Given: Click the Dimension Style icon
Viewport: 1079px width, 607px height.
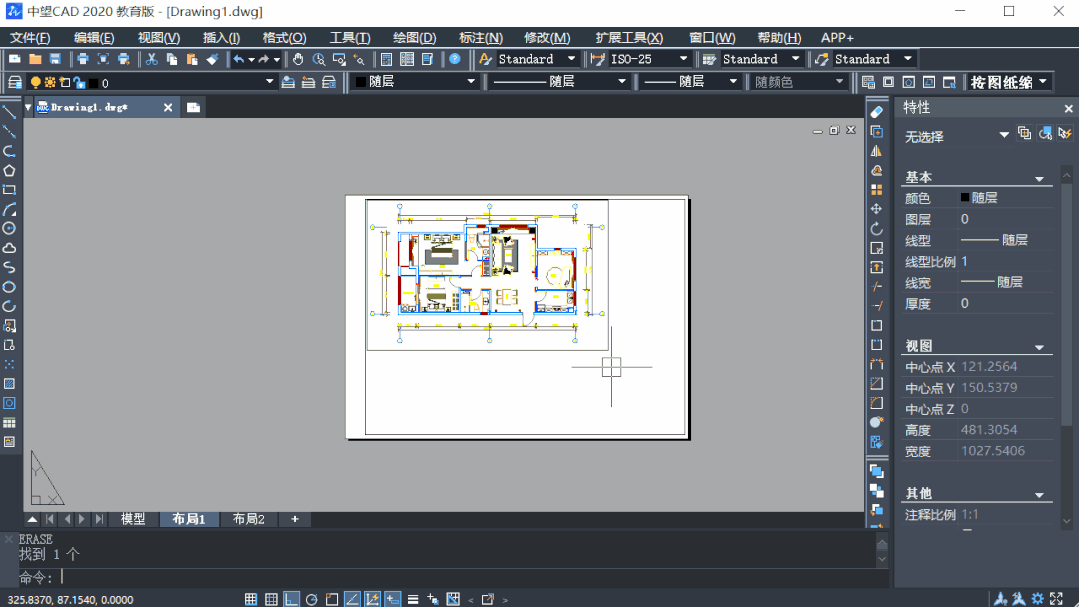Looking at the screenshot, I should [x=597, y=59].
